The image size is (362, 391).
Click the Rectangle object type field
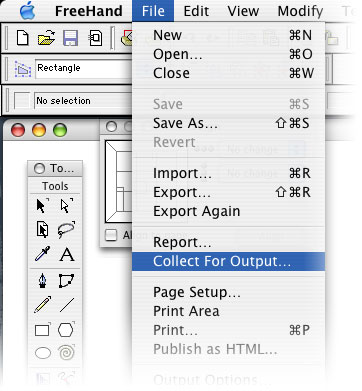click(84, 68)
